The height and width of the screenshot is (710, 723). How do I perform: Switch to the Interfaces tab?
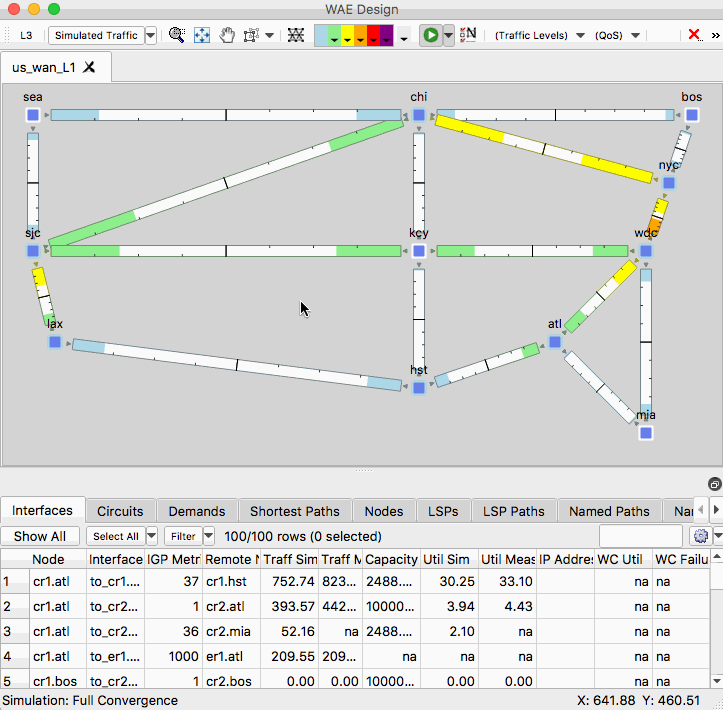[x=42, y=511]
